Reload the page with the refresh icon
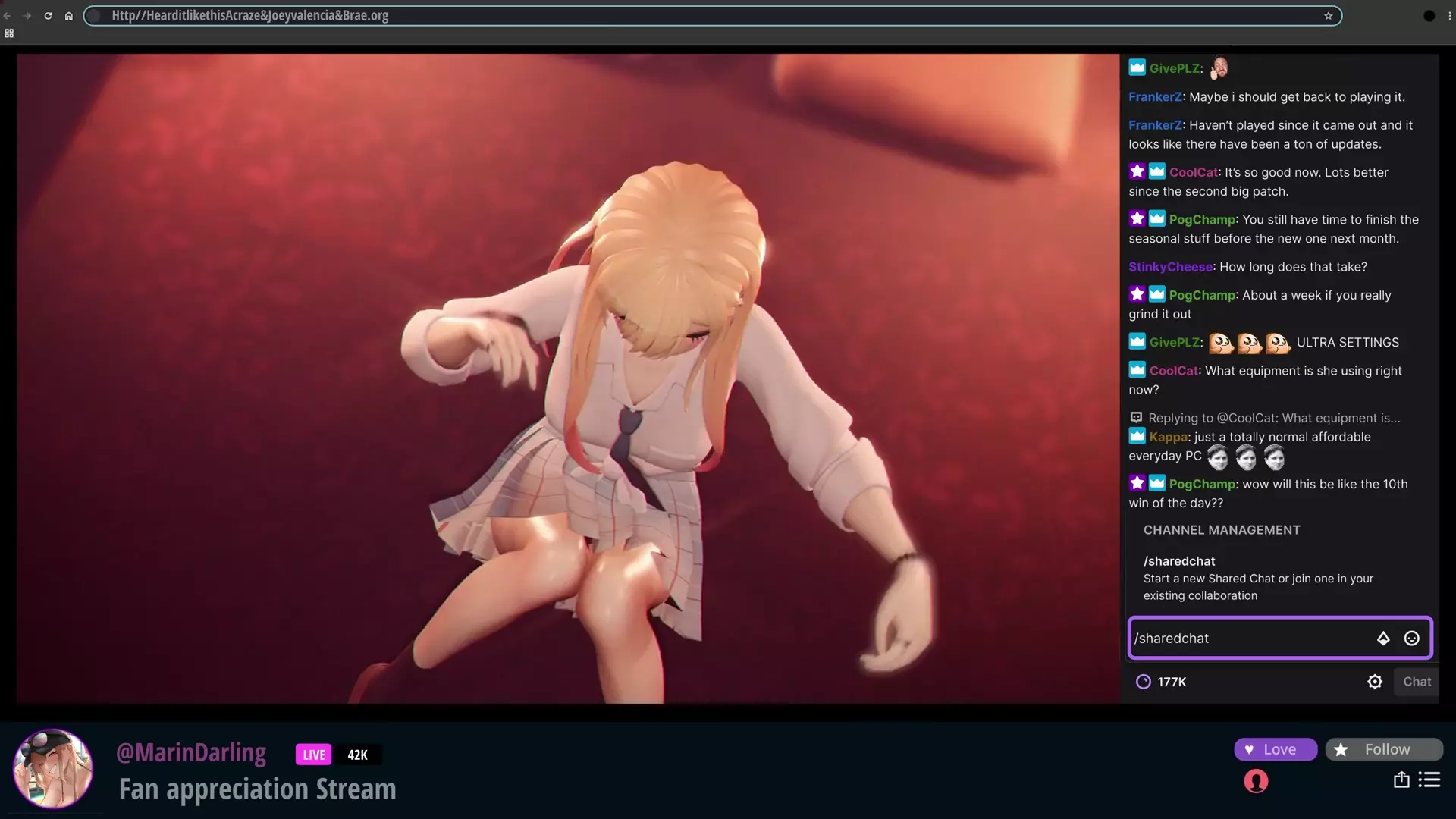 pos(48,16)
